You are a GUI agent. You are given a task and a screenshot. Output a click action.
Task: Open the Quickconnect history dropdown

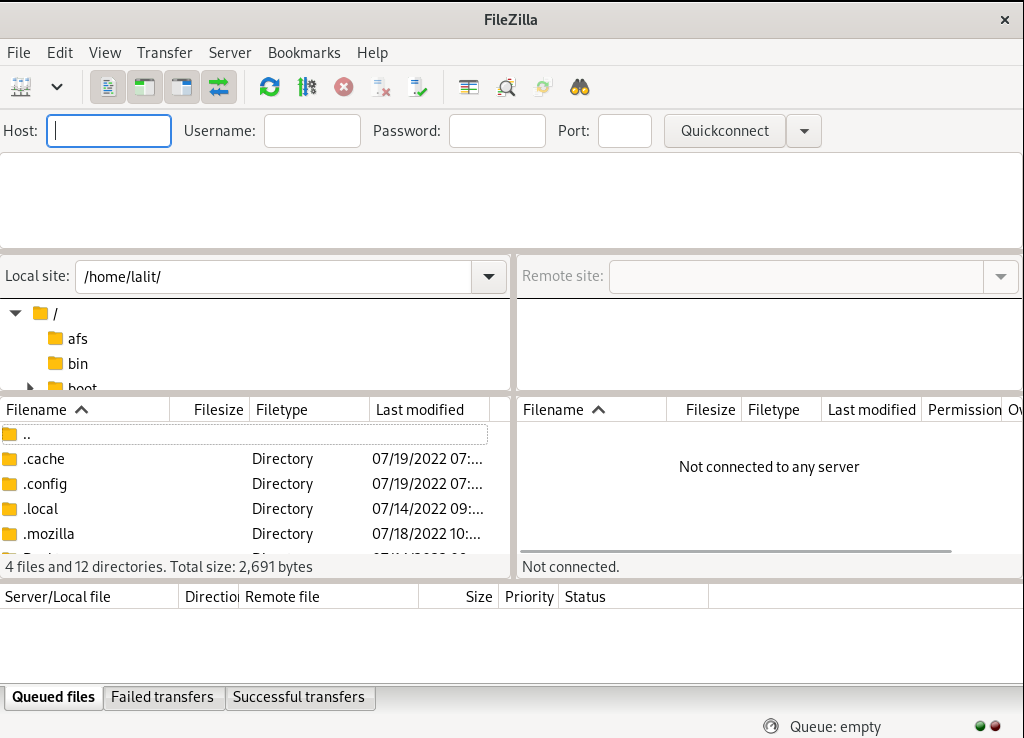(804, 130)
